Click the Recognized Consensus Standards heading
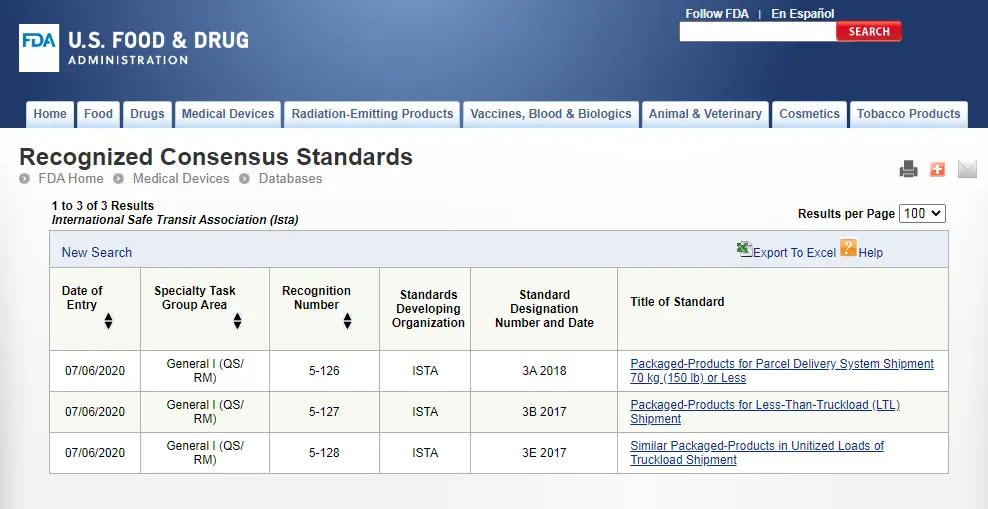 (x=216, y=156)
